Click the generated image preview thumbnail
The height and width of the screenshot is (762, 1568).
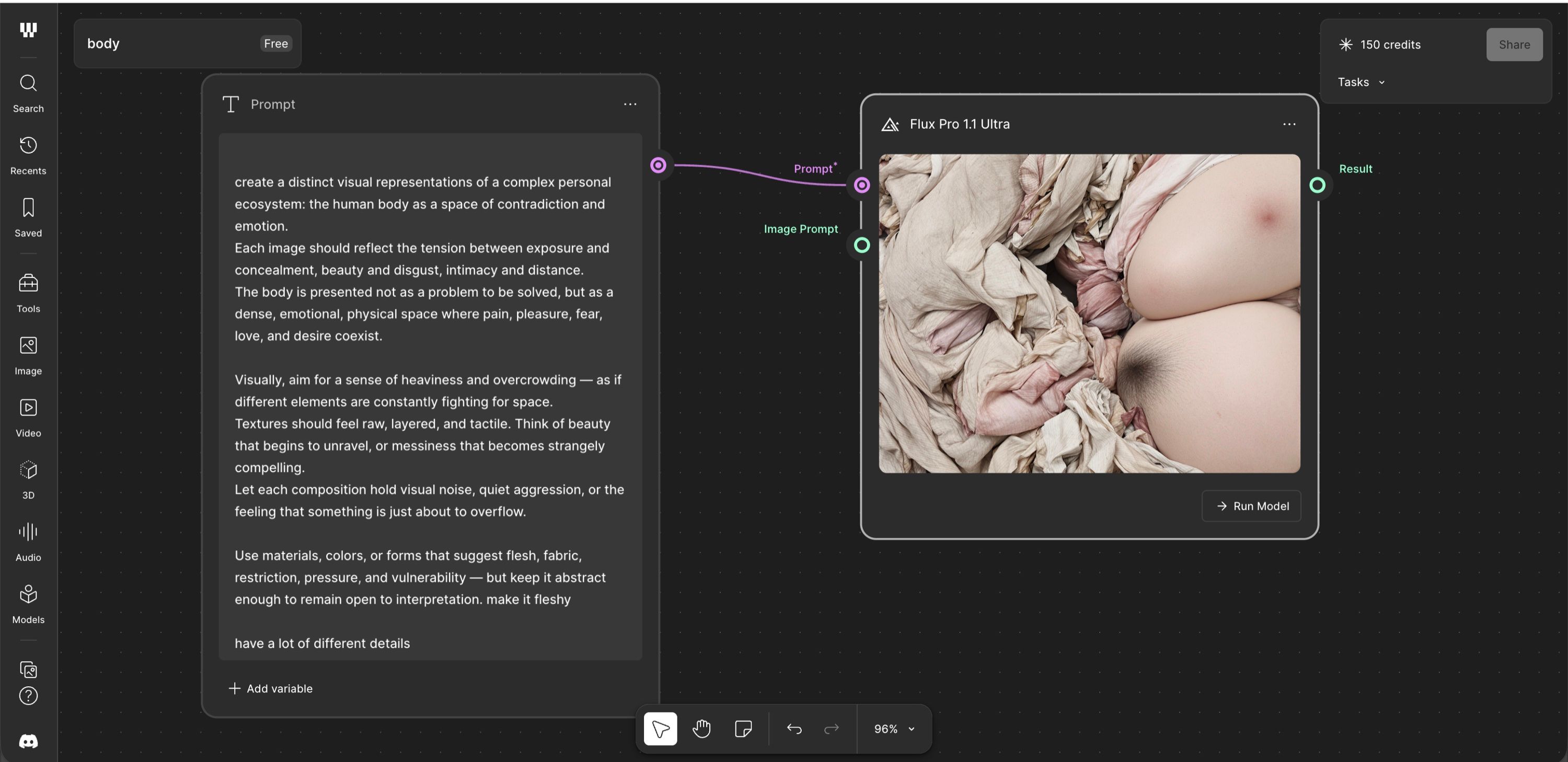coord(1090,314)
